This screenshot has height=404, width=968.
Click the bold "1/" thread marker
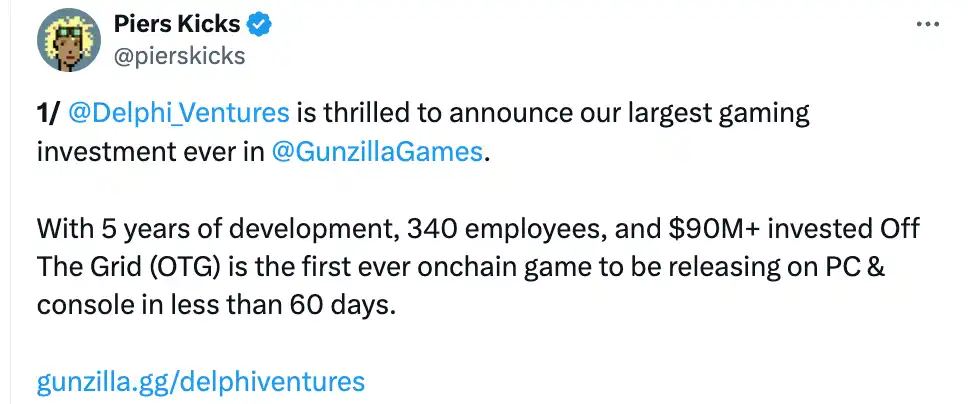48,114
